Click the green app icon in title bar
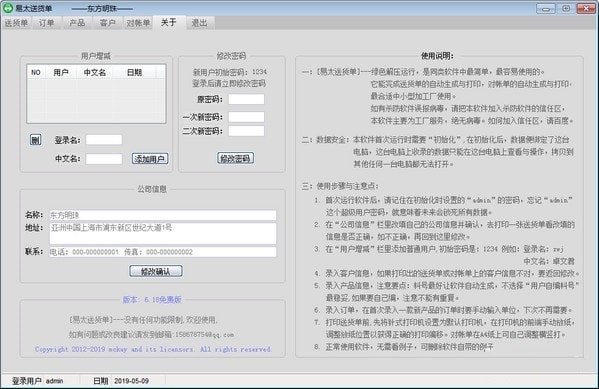 click(8, 8)
